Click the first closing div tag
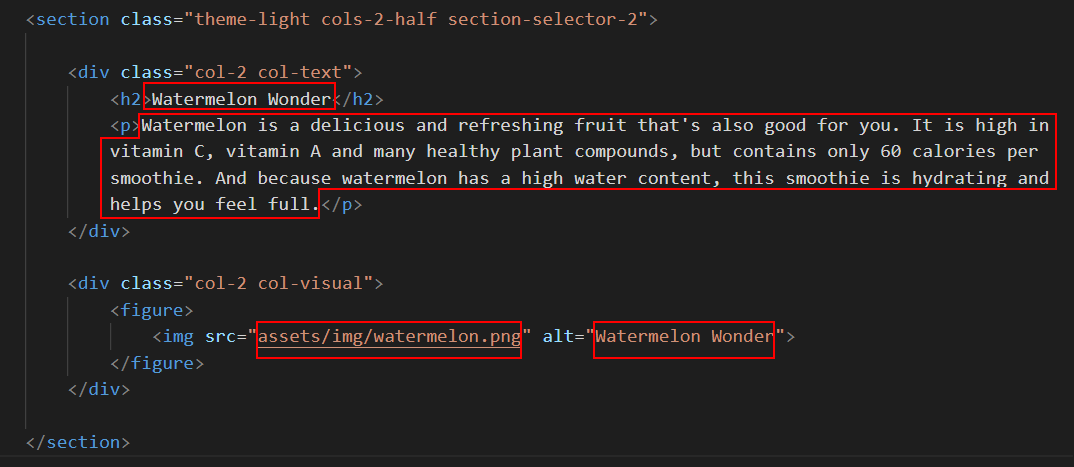This screenshot has width=1074, height=467. coord(99,231)
